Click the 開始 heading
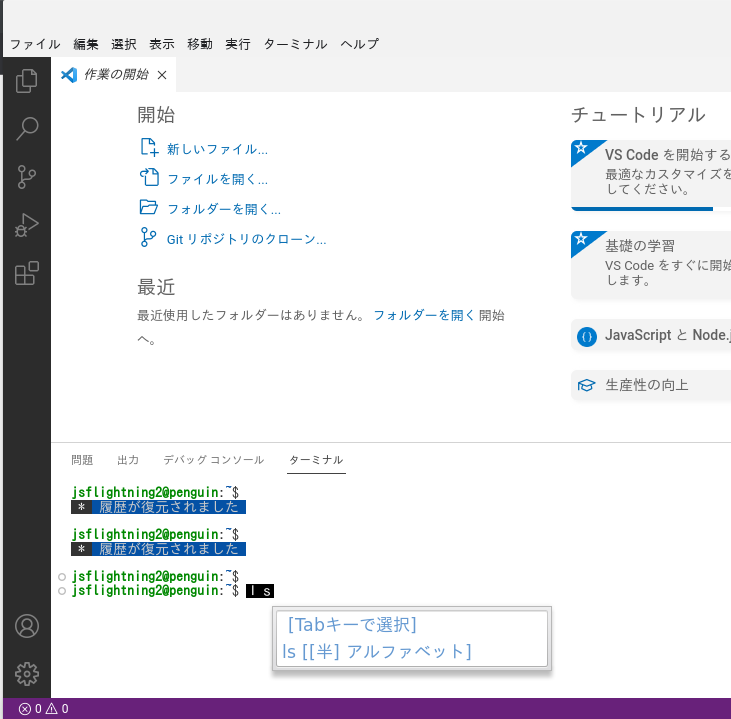The image size is (731, 719). click(x=156, y=115)
